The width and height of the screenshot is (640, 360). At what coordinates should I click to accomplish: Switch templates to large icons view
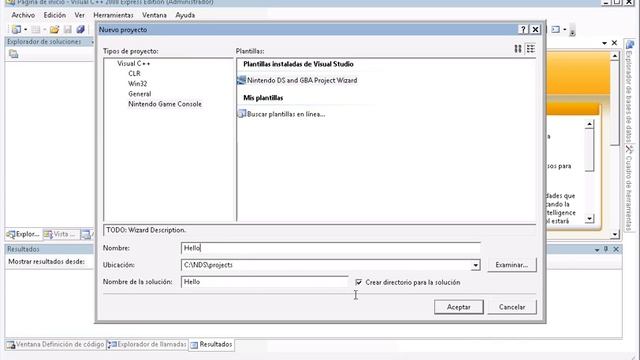click(x=518, y=49)
